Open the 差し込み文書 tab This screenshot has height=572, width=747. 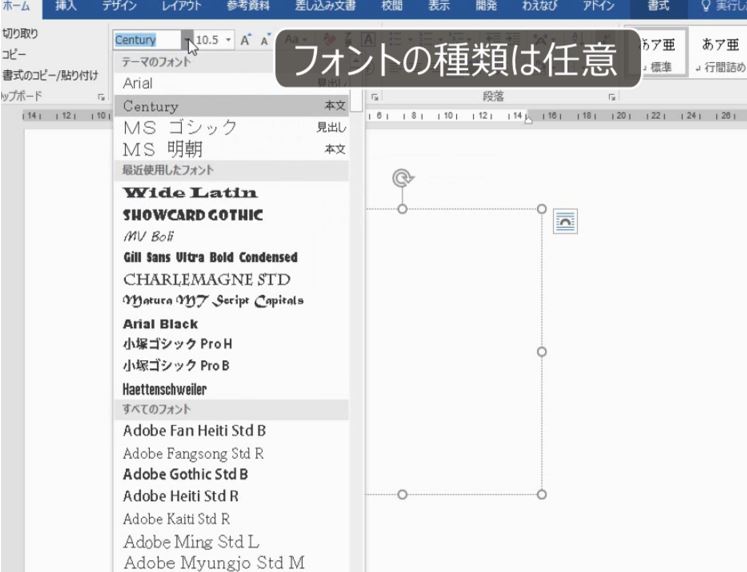325,6
